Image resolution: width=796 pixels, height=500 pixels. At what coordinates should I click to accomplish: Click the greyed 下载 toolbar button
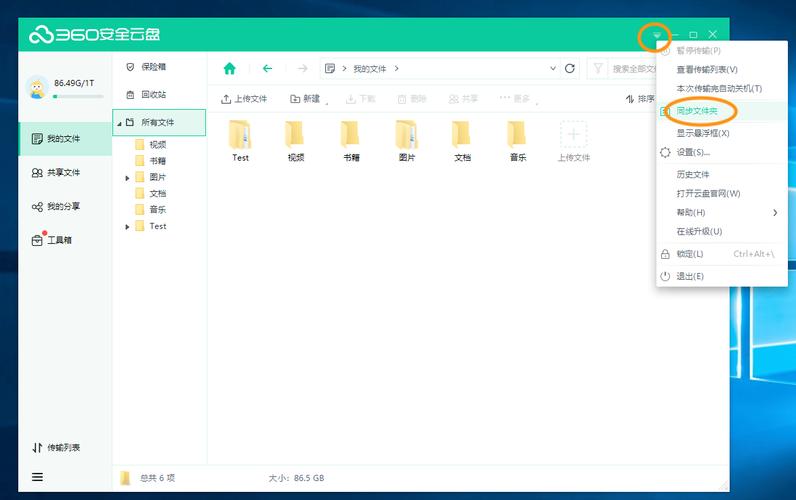point(360,98)
